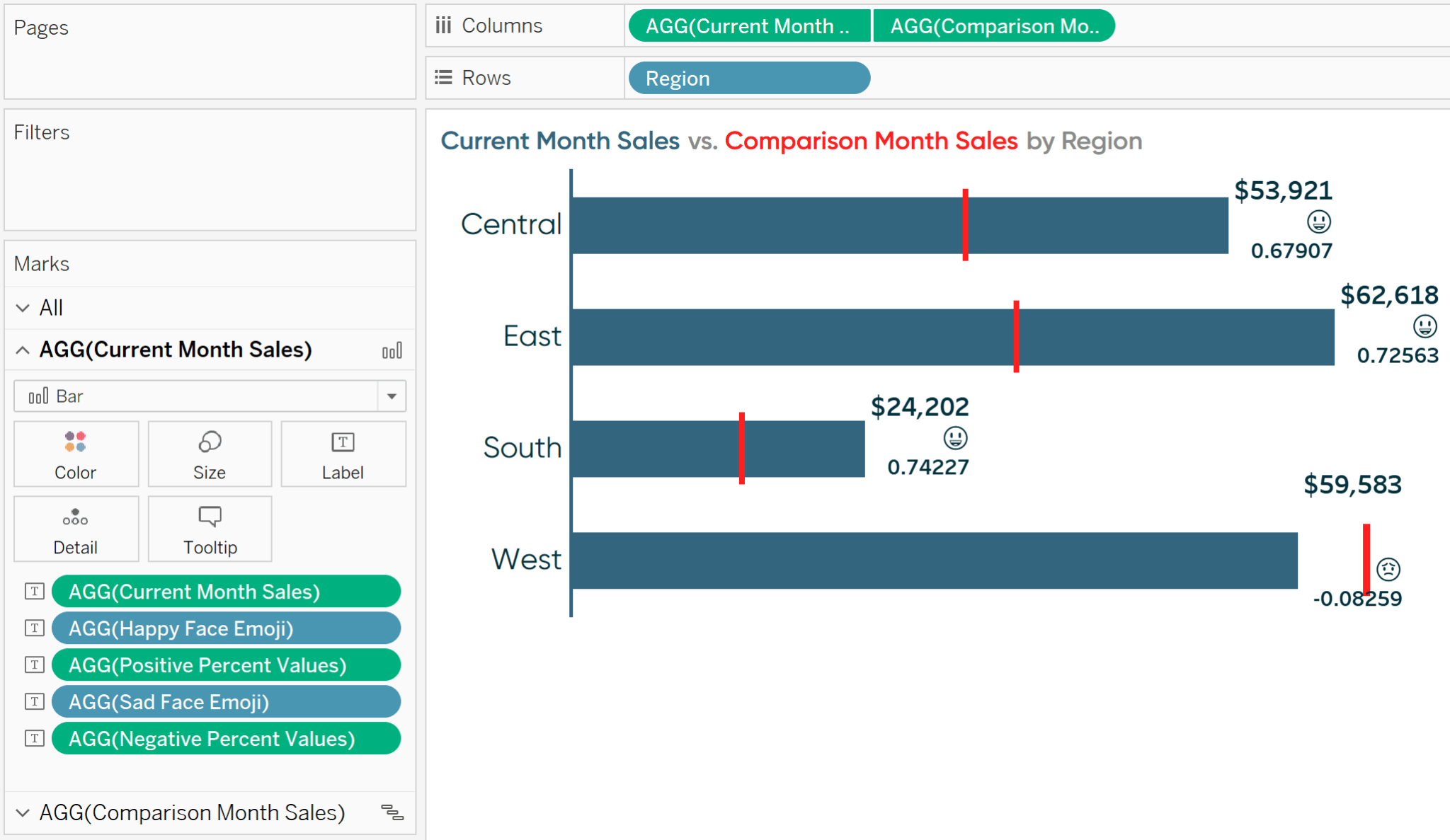Click the Rows shelf icon
This screenshot has width=1450, height=840.
pyautogui.click(x=443, y=77)
